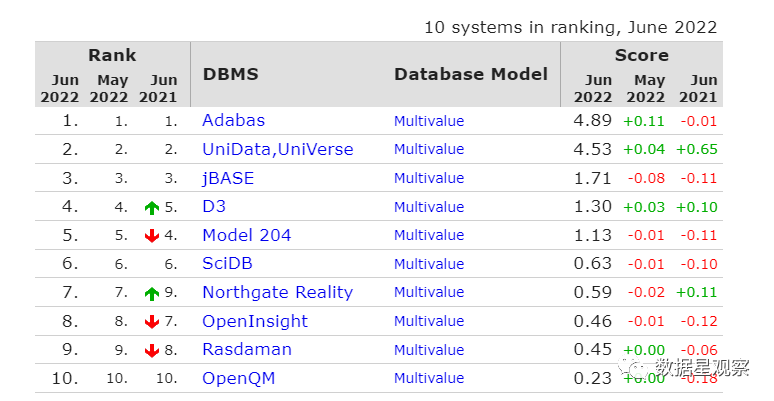Viewport: 774px width, 401px height.
Task: Click Multivalue model in OpenQM row
Action: pos(429,378)
